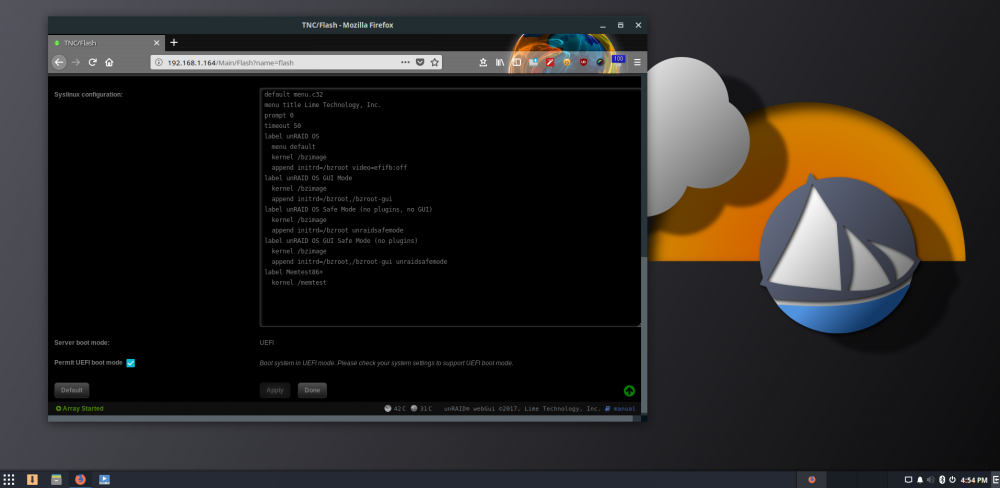
Task: Open the bookmarks star-tray toolbar icon
Action: pos(483,63)
